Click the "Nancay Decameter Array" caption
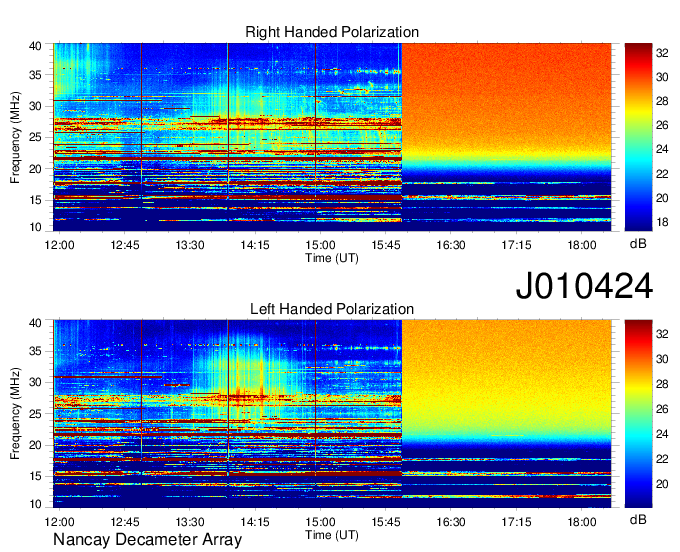The width and height of the screenshot is (680, 552). coord(147,539)
